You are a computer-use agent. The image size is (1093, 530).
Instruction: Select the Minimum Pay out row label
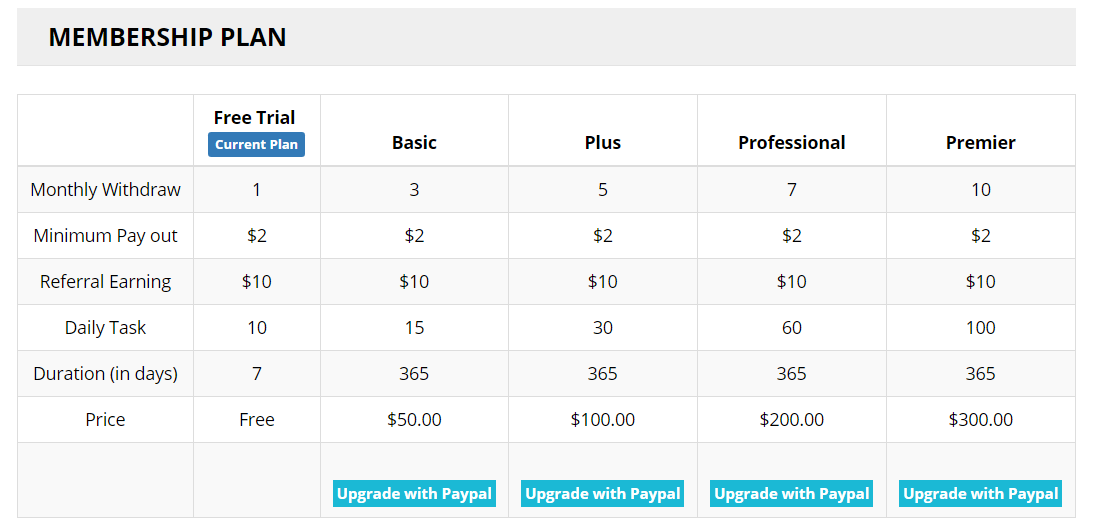click(x=106, y=235)
